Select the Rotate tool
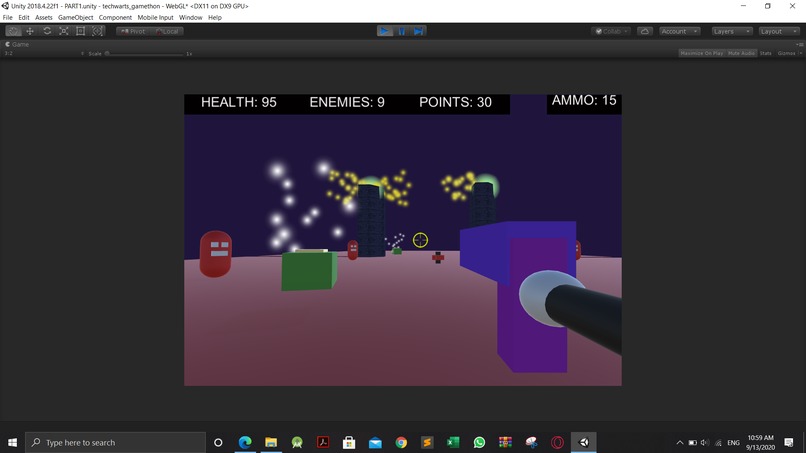The width and height of the screenshot is (806, 453). pos(47,31)
